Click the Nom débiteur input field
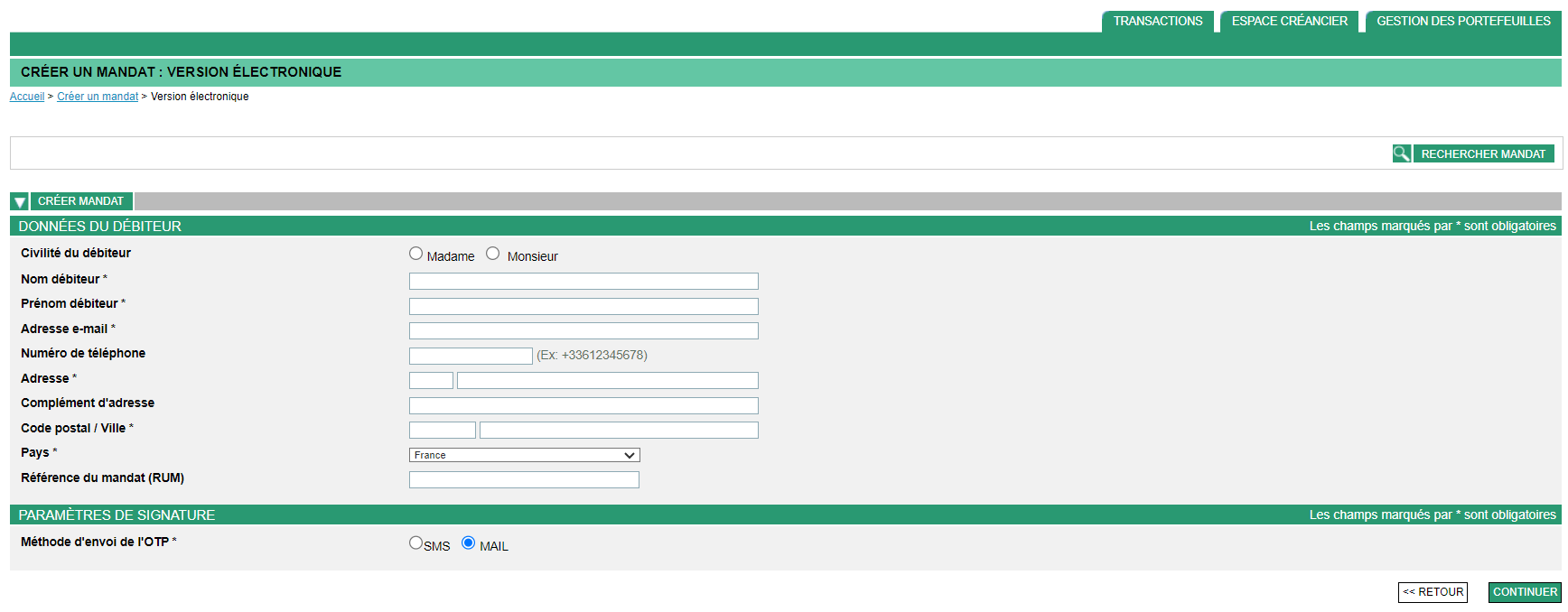 pos(583,282)
